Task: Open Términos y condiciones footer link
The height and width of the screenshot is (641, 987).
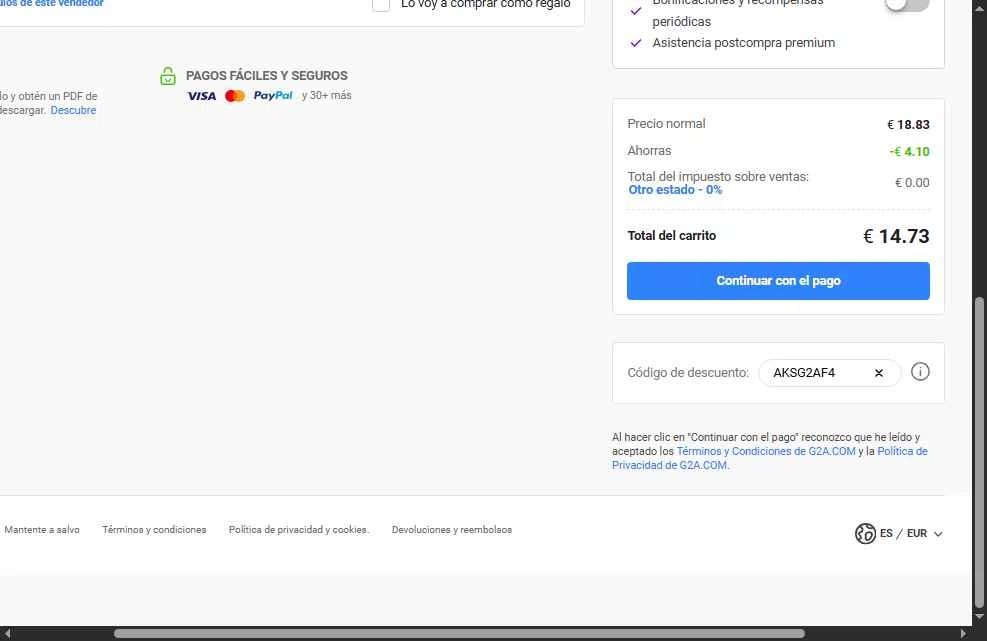Action: tap(154, 530)
